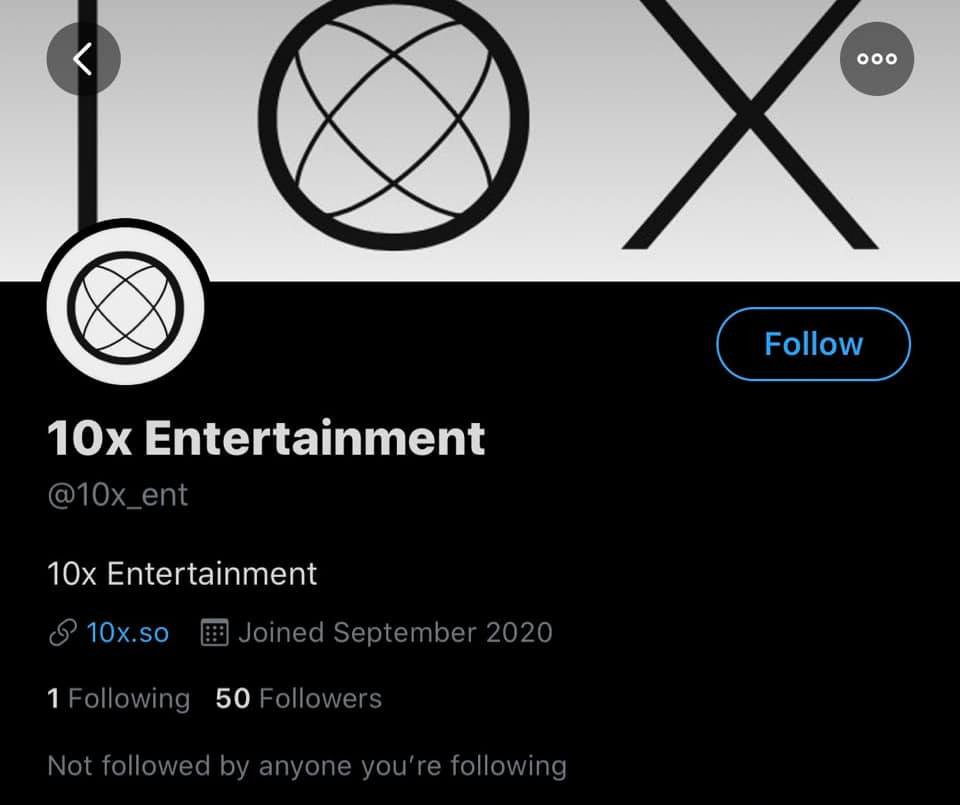The image size is (960, 805).
Task: Tap "Not followed by anyone you're following"
Action: point(306,766)
